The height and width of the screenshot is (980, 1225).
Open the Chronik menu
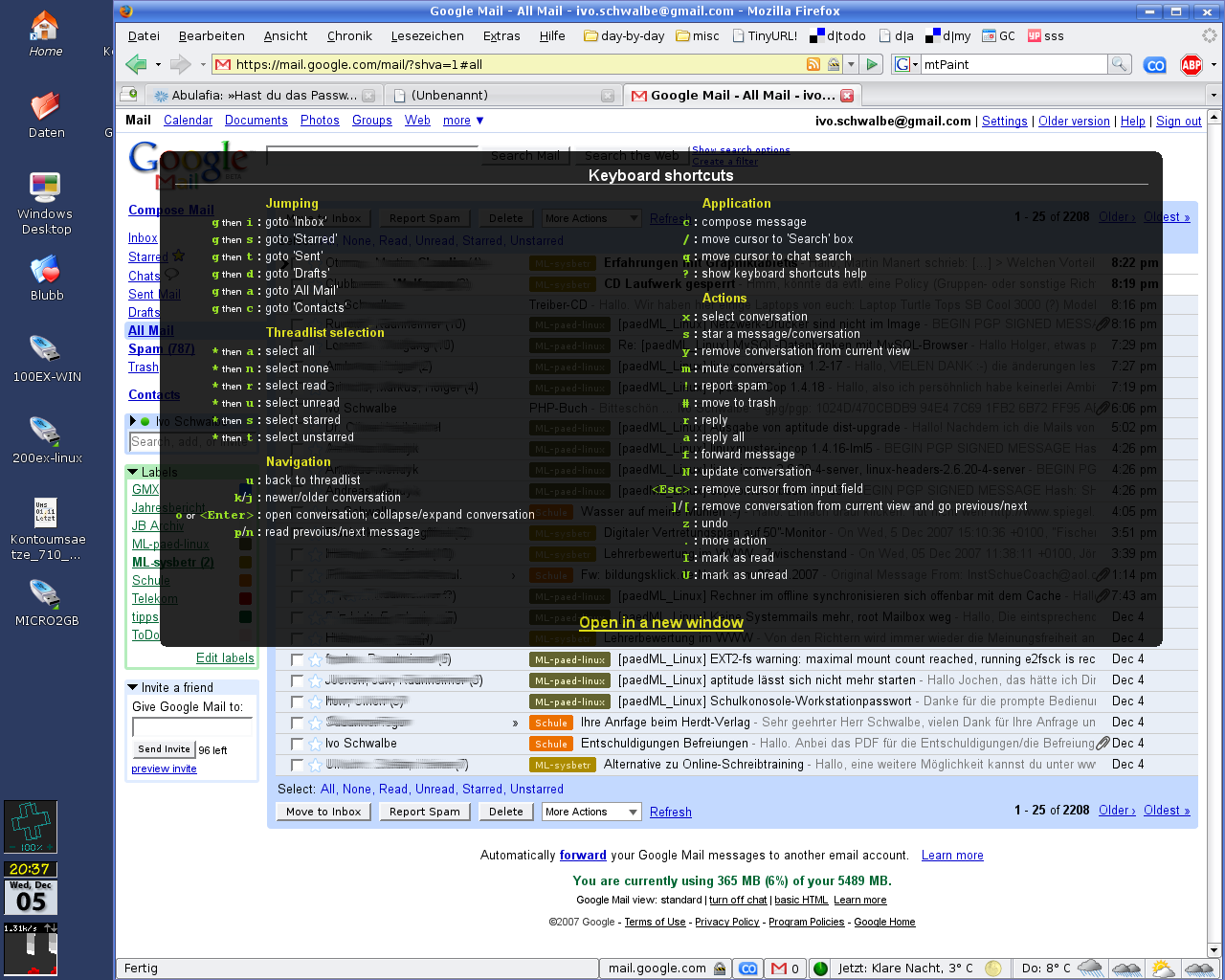[x=349, y=36]
